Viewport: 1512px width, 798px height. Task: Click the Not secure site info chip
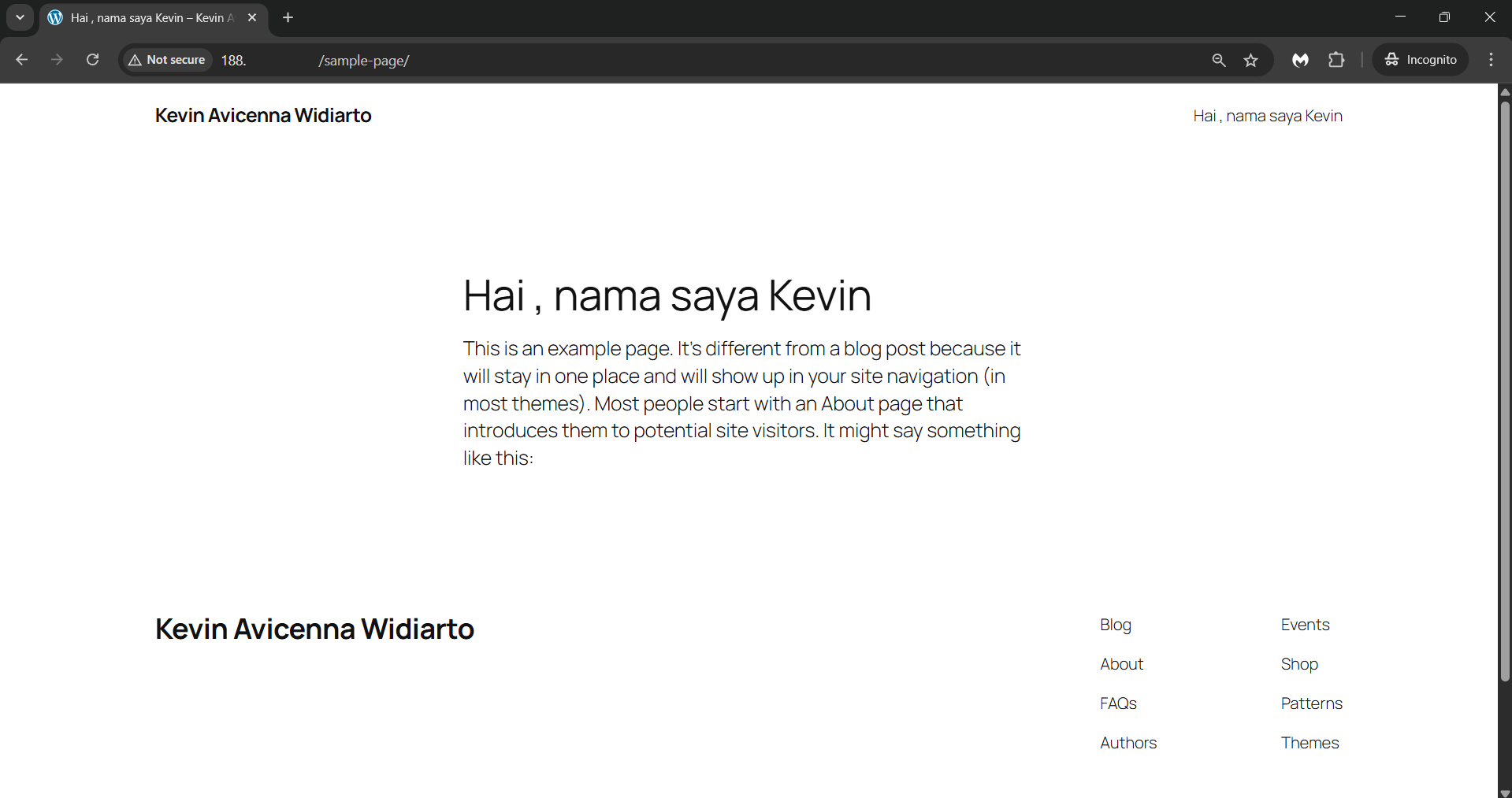point(167,60)
